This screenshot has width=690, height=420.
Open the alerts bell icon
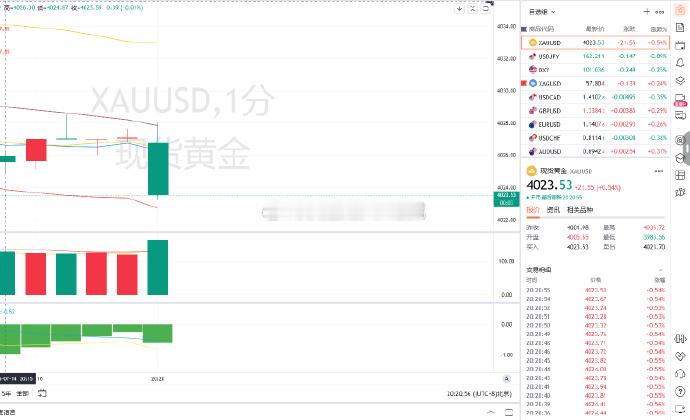[680, 63]
